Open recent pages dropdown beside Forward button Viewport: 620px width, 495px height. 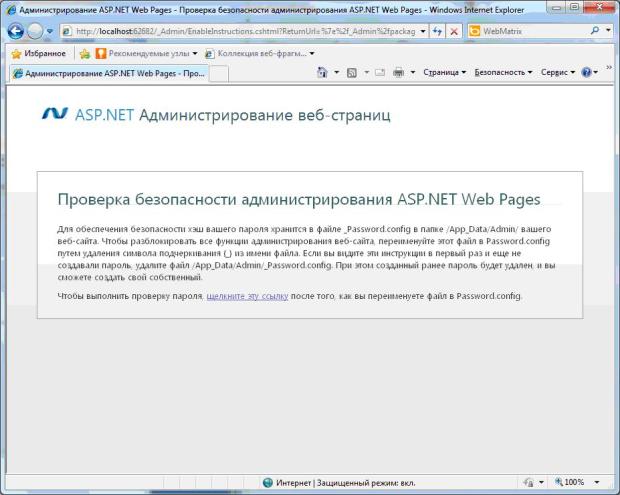(49, 31)
